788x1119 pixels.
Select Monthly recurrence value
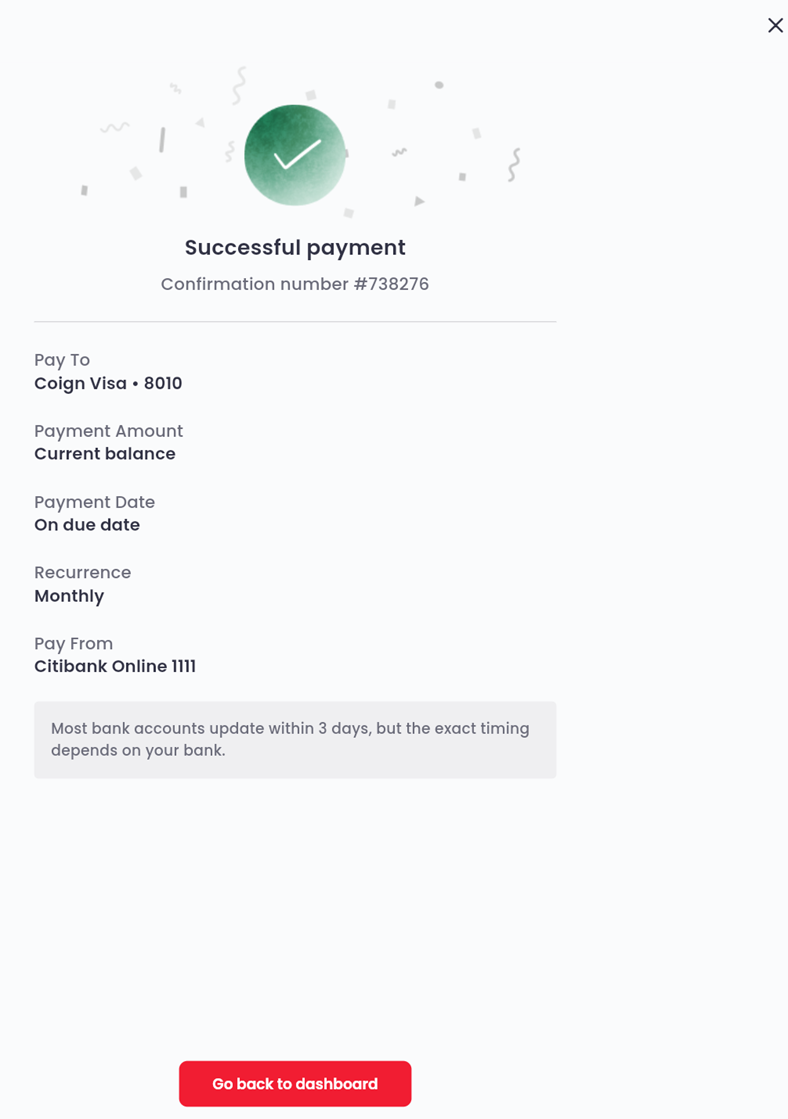click(69, 595)
